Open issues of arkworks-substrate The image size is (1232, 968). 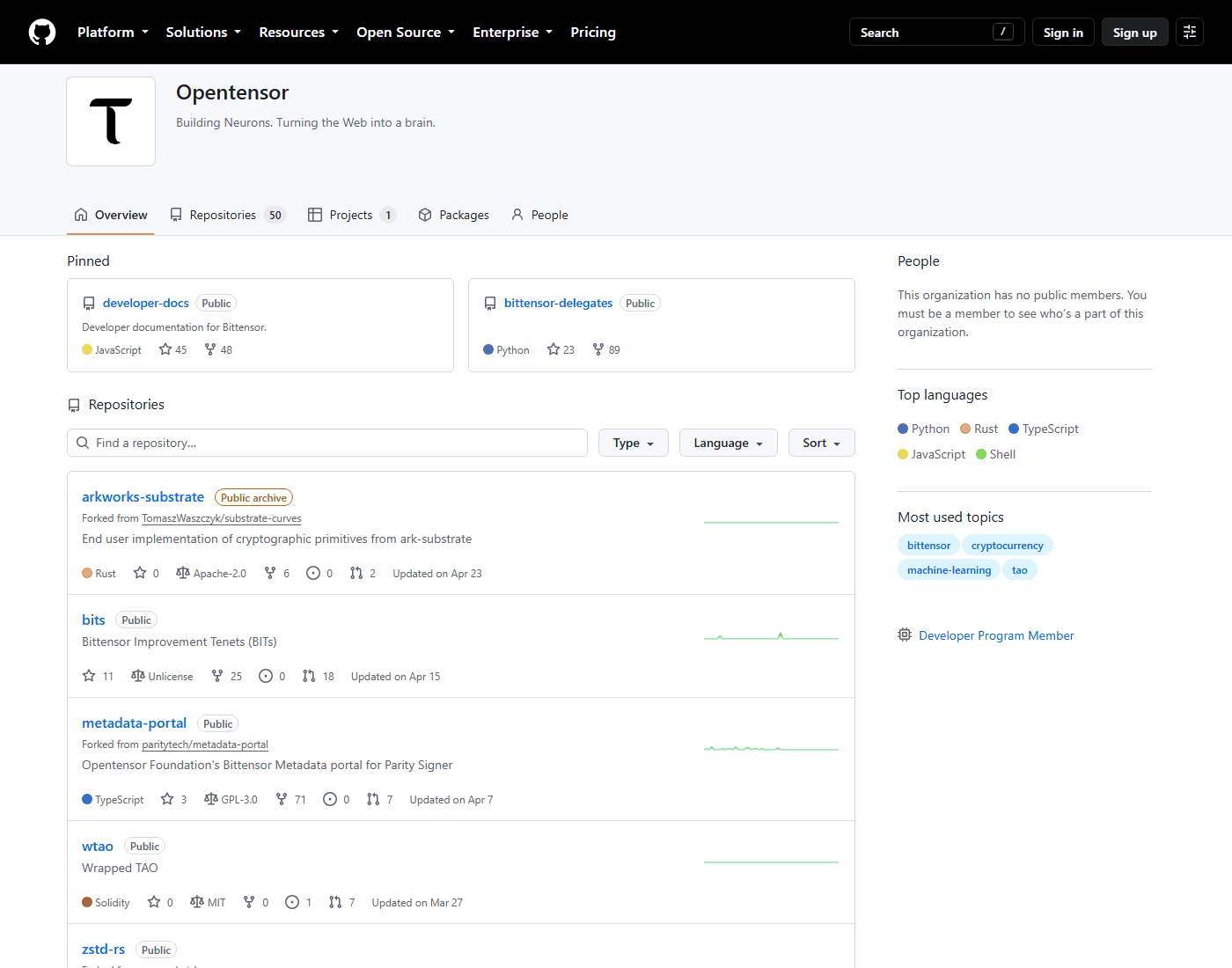[319, 573]
